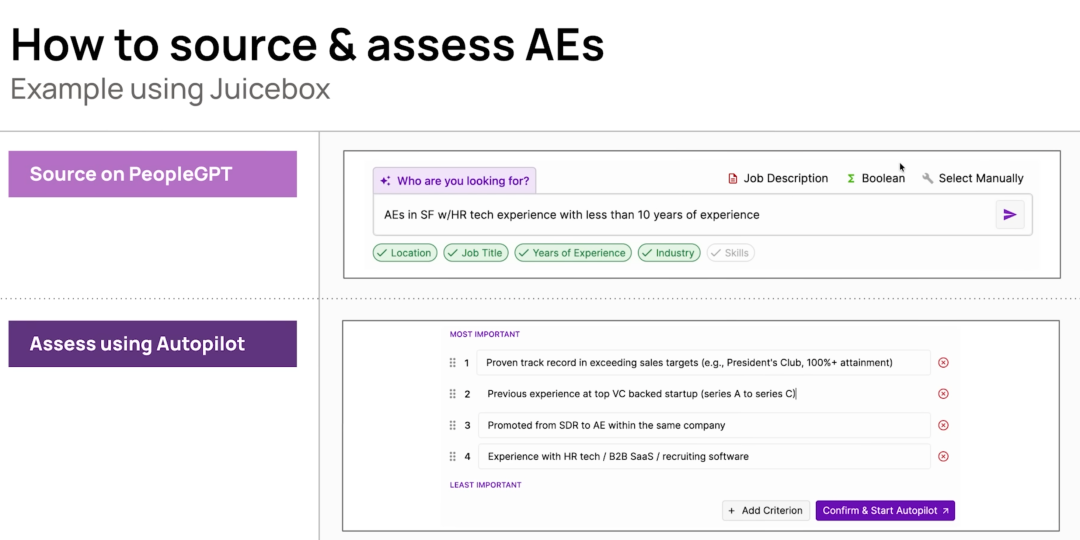Remove the SDR to AE promotion criterion
Image resolution: width=1080 pixels, height=540 pixels.
[943, 425]
